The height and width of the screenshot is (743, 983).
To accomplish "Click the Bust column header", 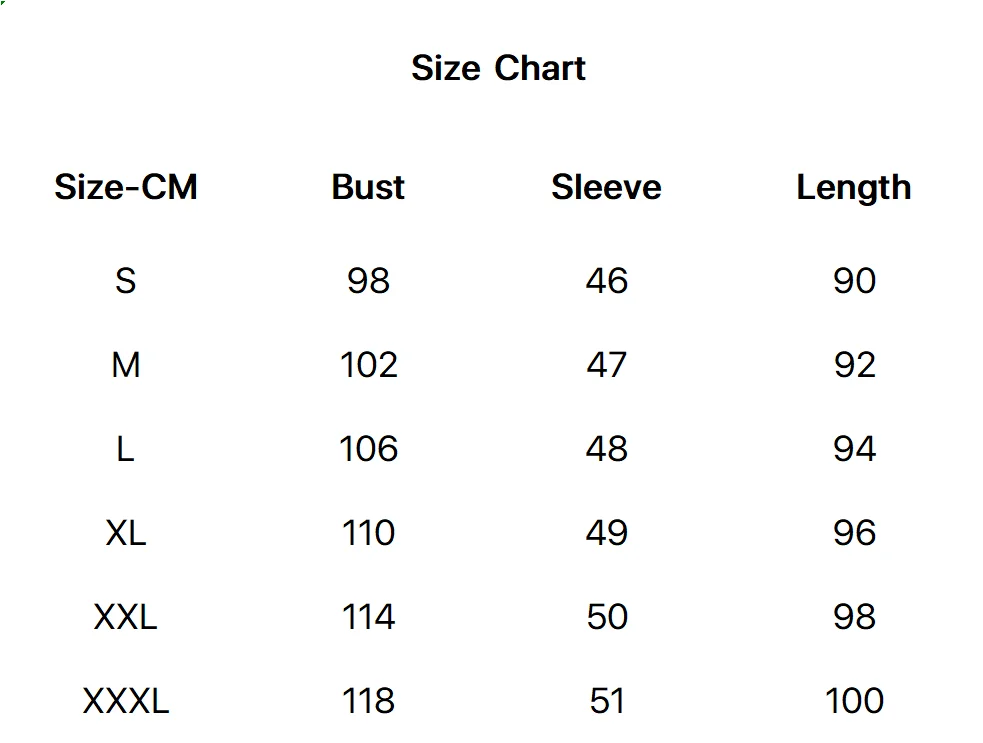I will pyautogui.click(x=368, y=187).
